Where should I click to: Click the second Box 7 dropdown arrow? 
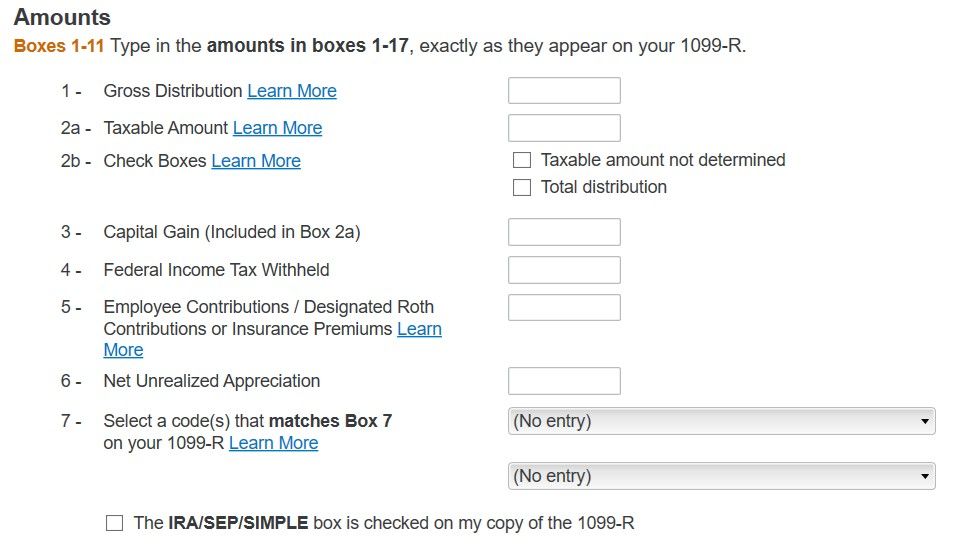pyautogui.click(x=924, y=476)
